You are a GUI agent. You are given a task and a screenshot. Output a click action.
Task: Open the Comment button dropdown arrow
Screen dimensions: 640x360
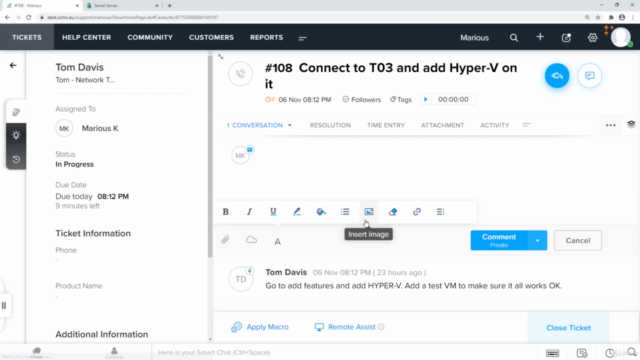(537, 240)
